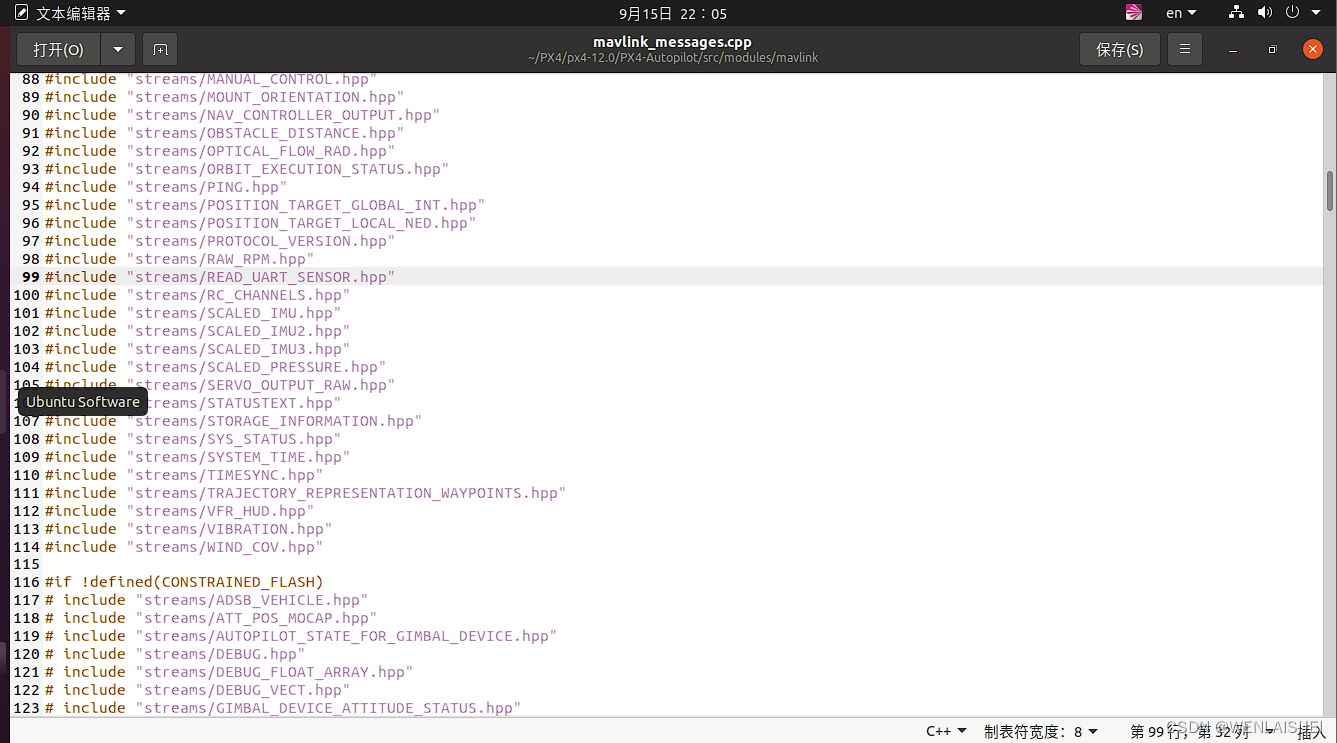This screenshot has width=1337, height=743.
Task: Open the network status icon
Action: (x=1237, y=13)
